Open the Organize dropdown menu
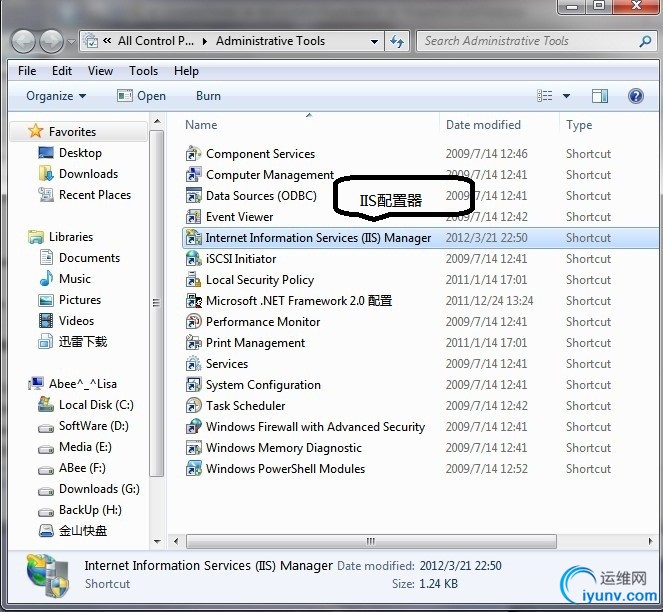The height and width of the screenshot is (612, 663). coord(56,96)
